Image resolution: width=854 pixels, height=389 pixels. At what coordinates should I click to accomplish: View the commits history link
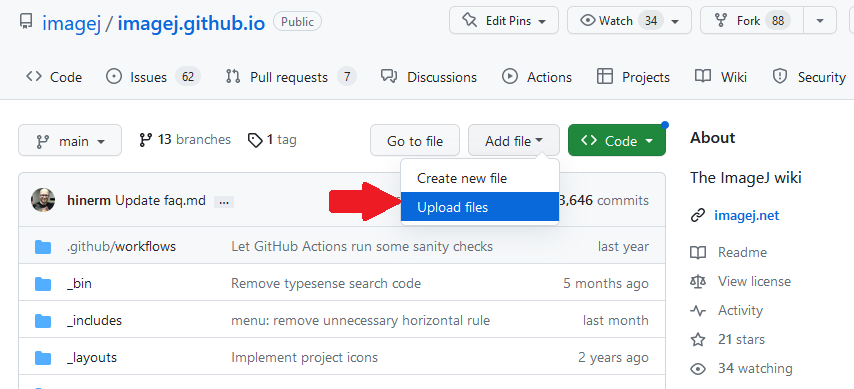pos(603,200)
